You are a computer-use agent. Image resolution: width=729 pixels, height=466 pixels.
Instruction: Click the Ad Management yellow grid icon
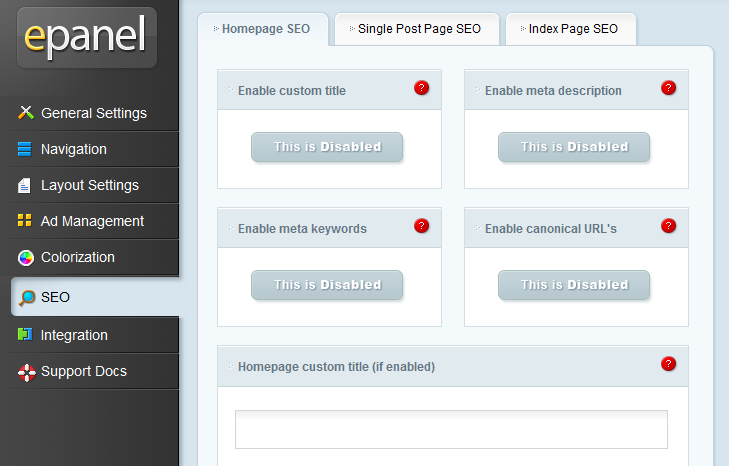24,220
